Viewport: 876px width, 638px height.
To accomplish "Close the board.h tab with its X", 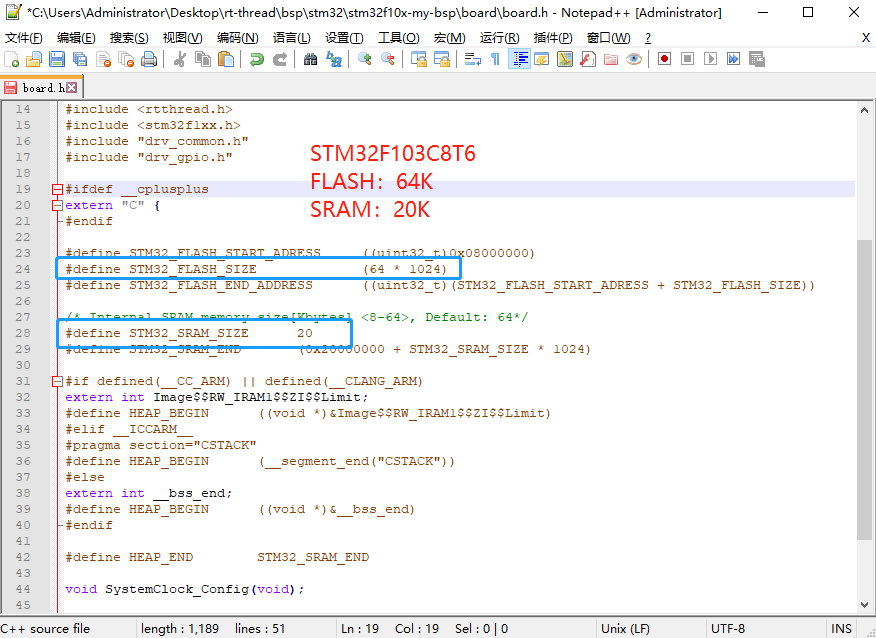I will pyautogui.click(x=72, y=88).
